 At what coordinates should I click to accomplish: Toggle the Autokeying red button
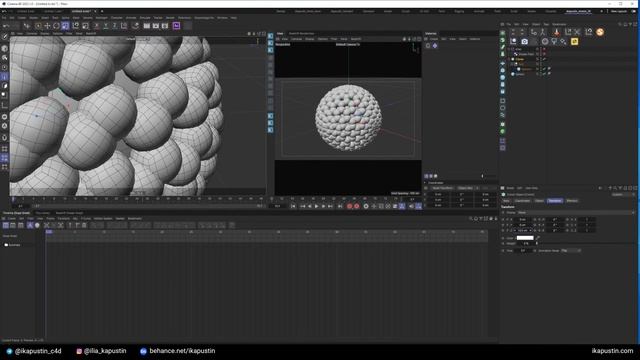(x=357, y=207)
